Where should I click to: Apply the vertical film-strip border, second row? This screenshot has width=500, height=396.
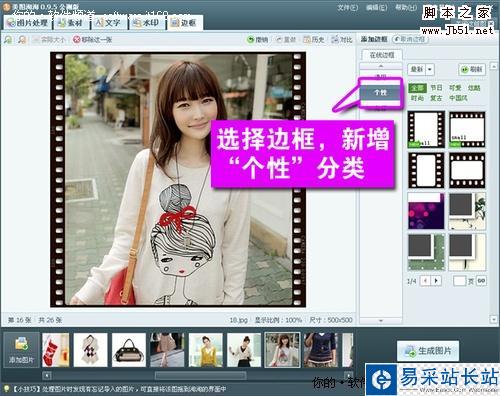pos(426,170)
